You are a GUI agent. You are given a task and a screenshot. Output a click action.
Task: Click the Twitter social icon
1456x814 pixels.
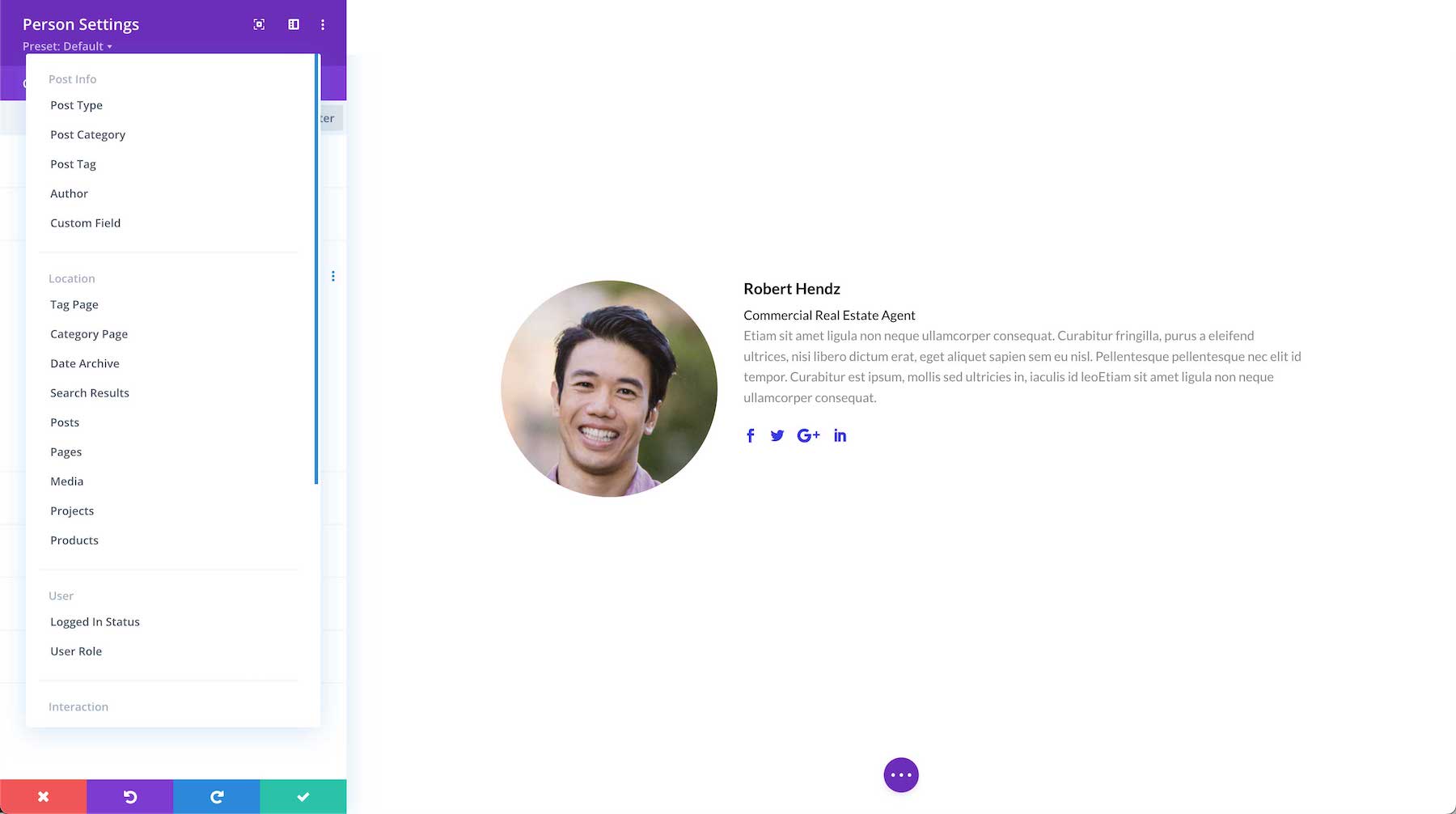click(777, 435)
